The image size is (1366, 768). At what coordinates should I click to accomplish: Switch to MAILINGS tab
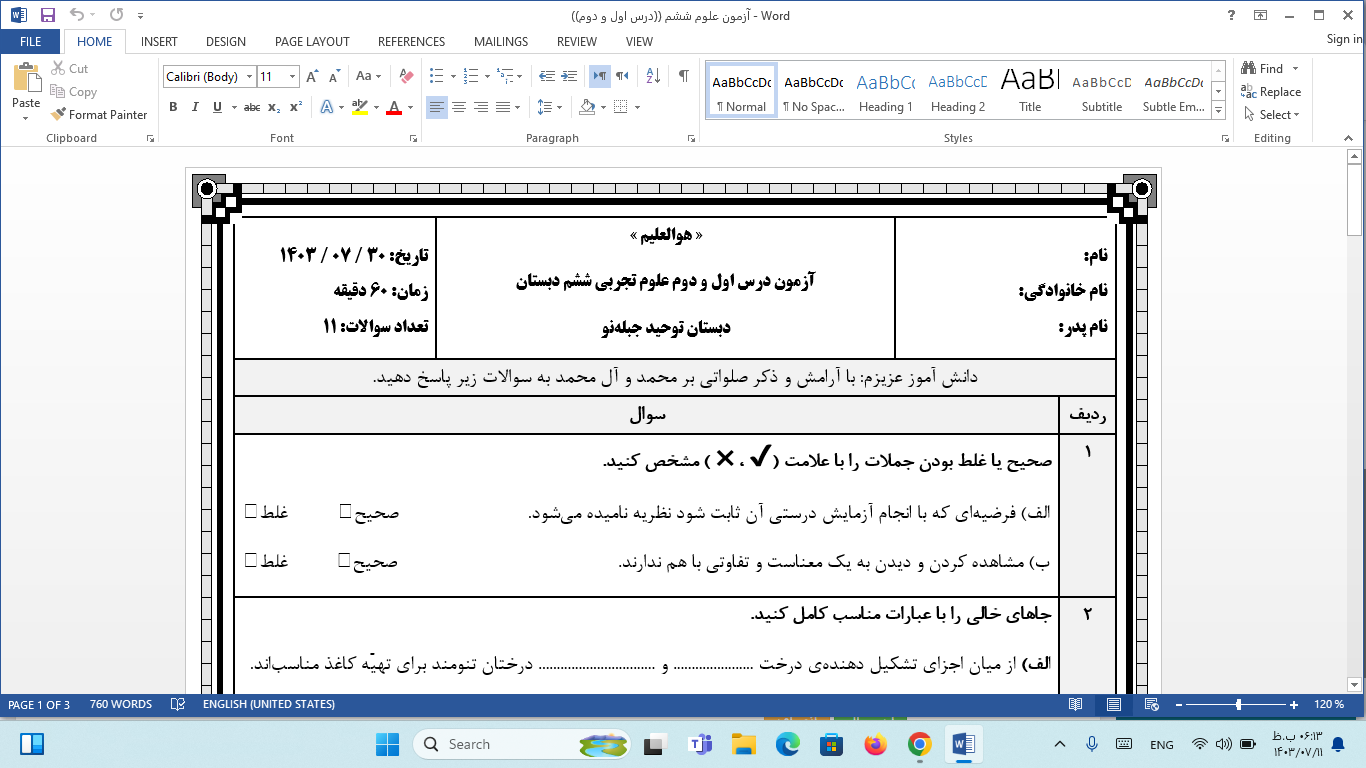pyautogui.click(x=501, y=42)
